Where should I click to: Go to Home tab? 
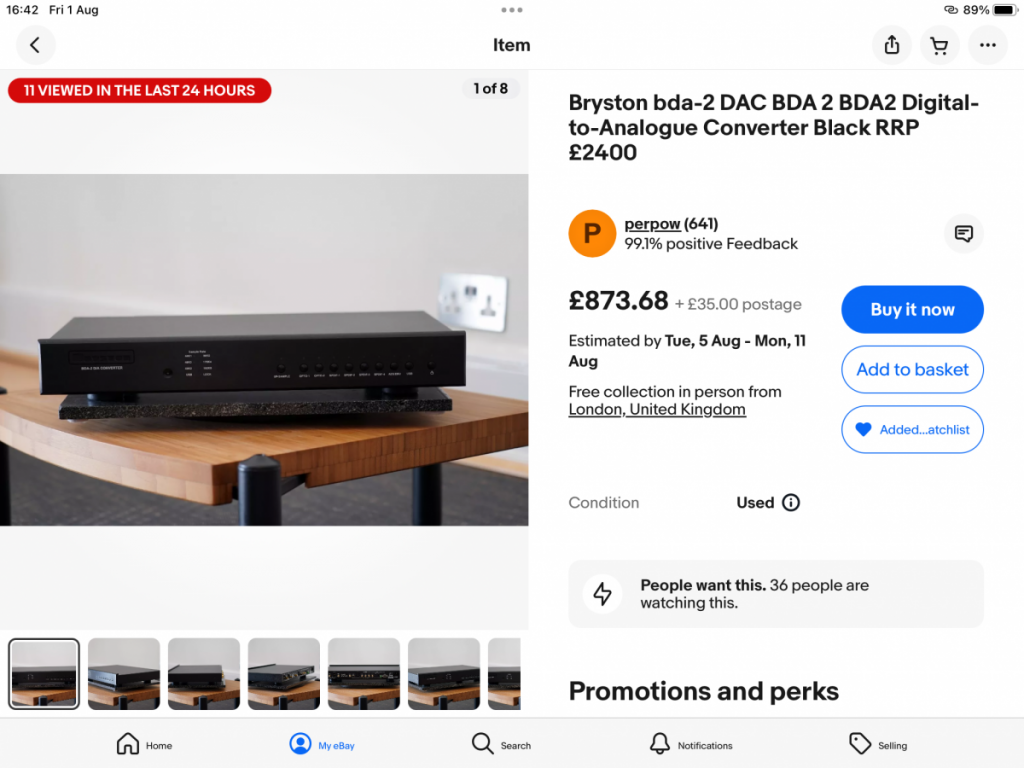point(144,744)
